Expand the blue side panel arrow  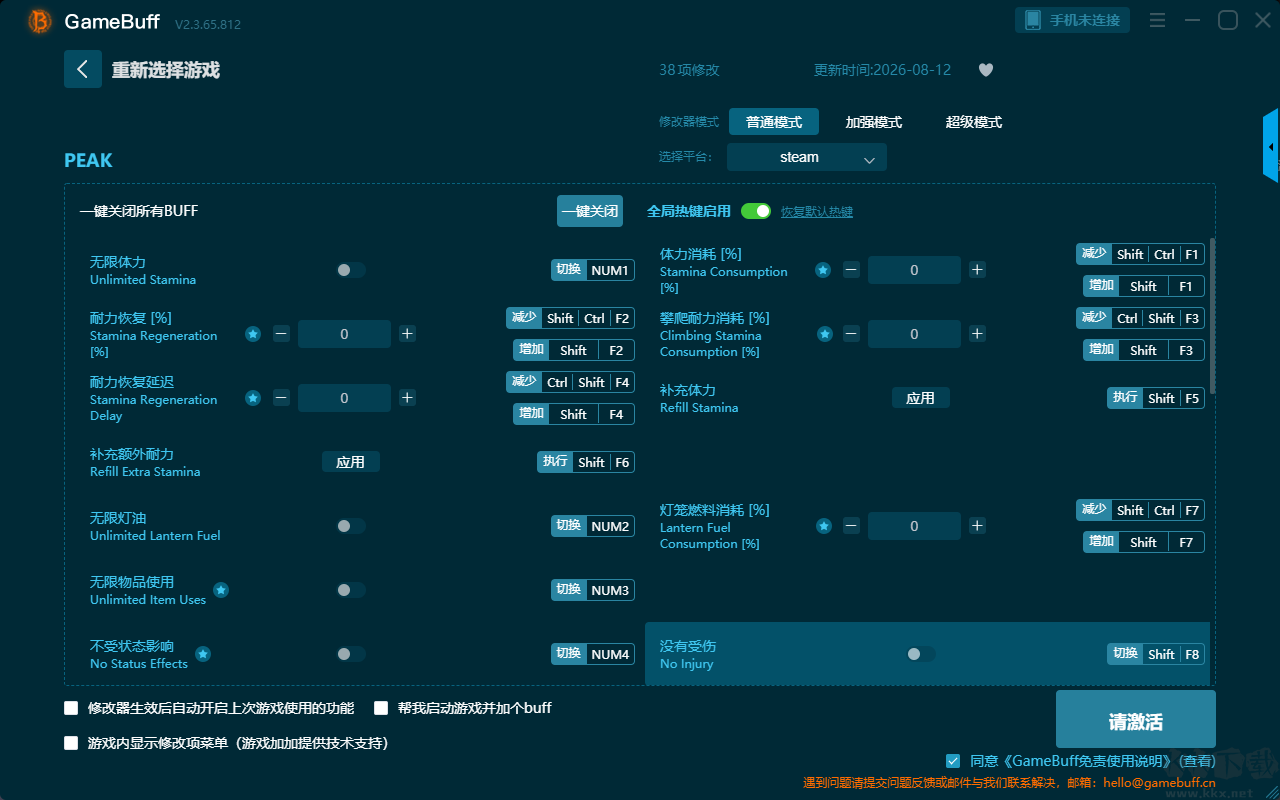(1271, 146)
